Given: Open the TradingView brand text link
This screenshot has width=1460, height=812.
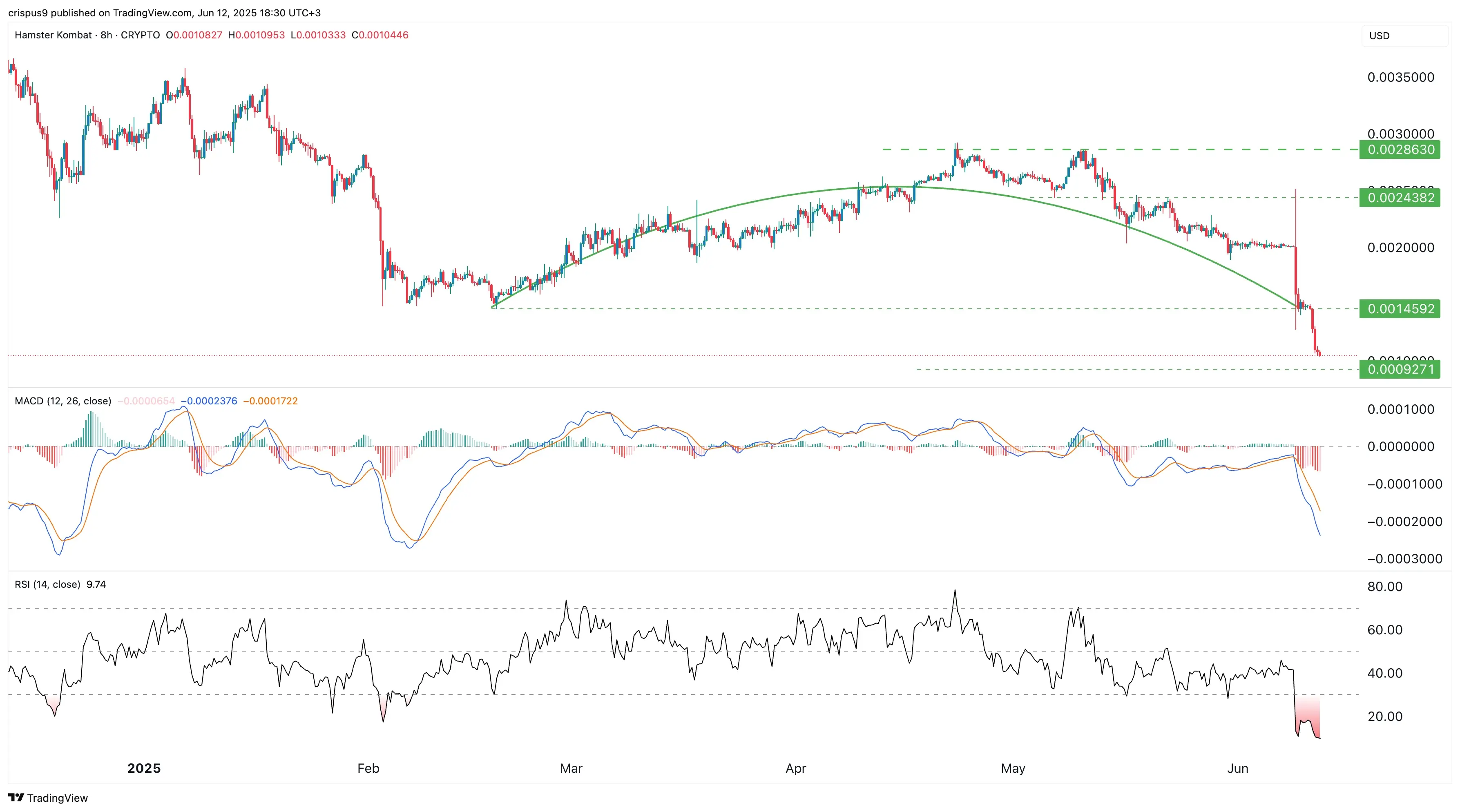Looking at the screenshot, I should [x=57, y=798].
